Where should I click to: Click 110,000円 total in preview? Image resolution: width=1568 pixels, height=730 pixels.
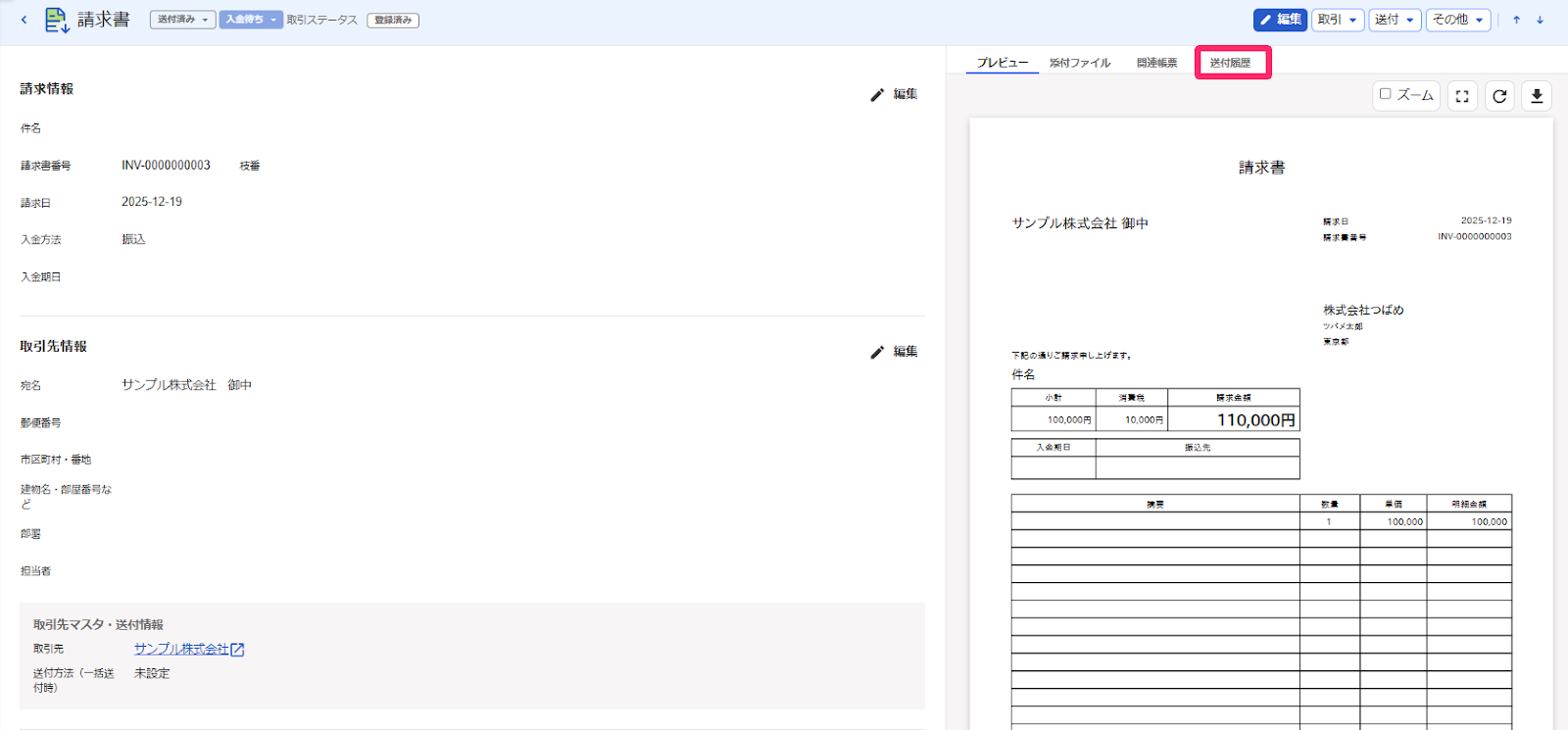coord(1256,419)
